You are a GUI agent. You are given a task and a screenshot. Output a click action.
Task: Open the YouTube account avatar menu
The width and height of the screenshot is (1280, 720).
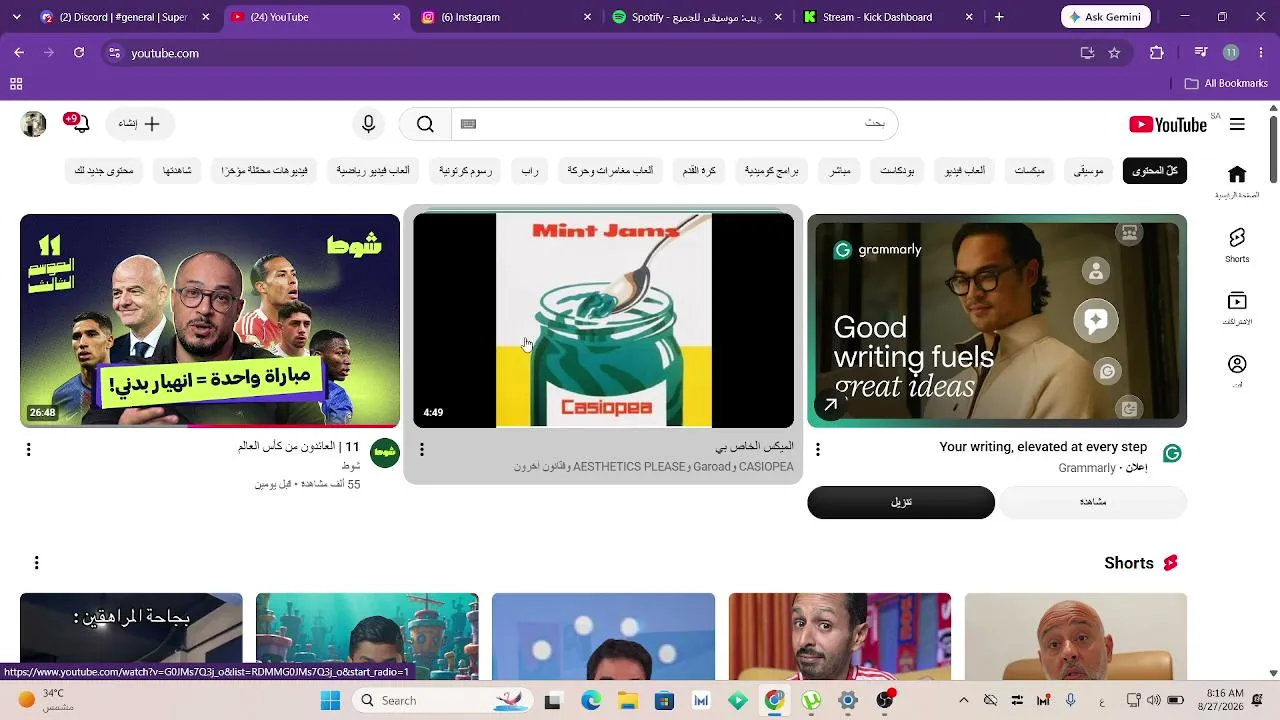pyautogui.click(x=34, y=124)
